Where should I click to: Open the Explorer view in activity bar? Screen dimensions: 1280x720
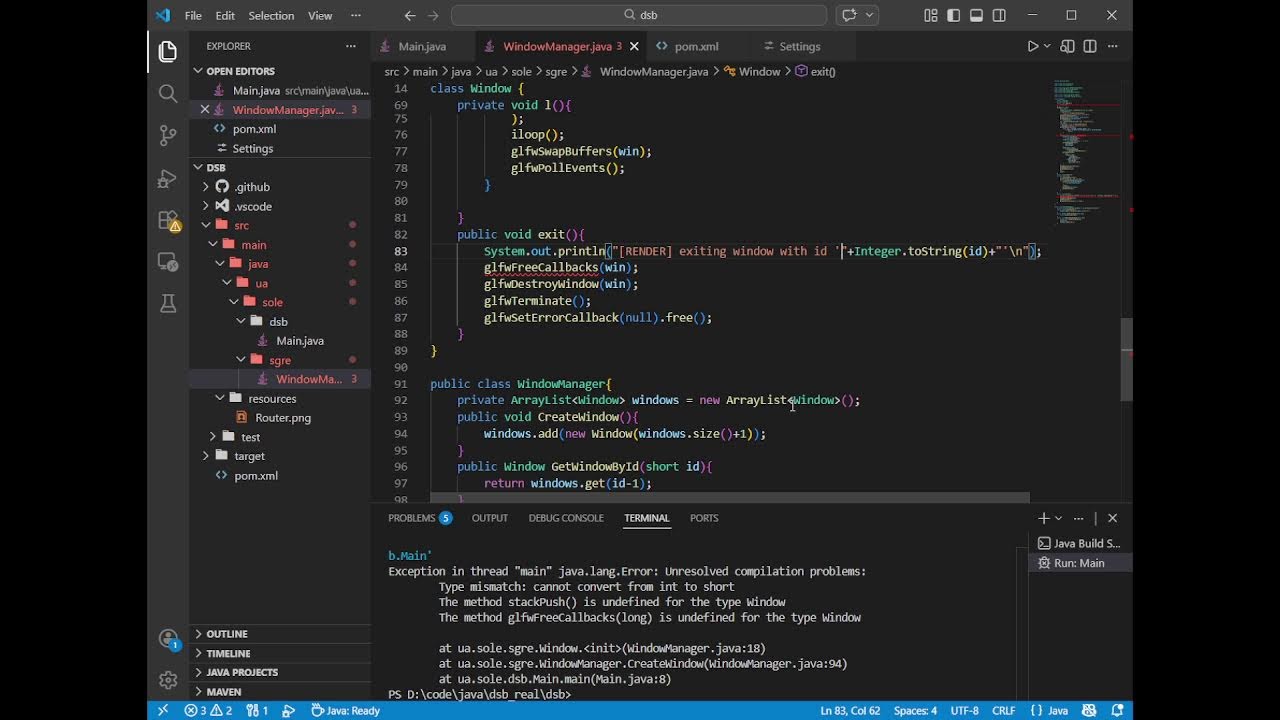coord(167,51)
